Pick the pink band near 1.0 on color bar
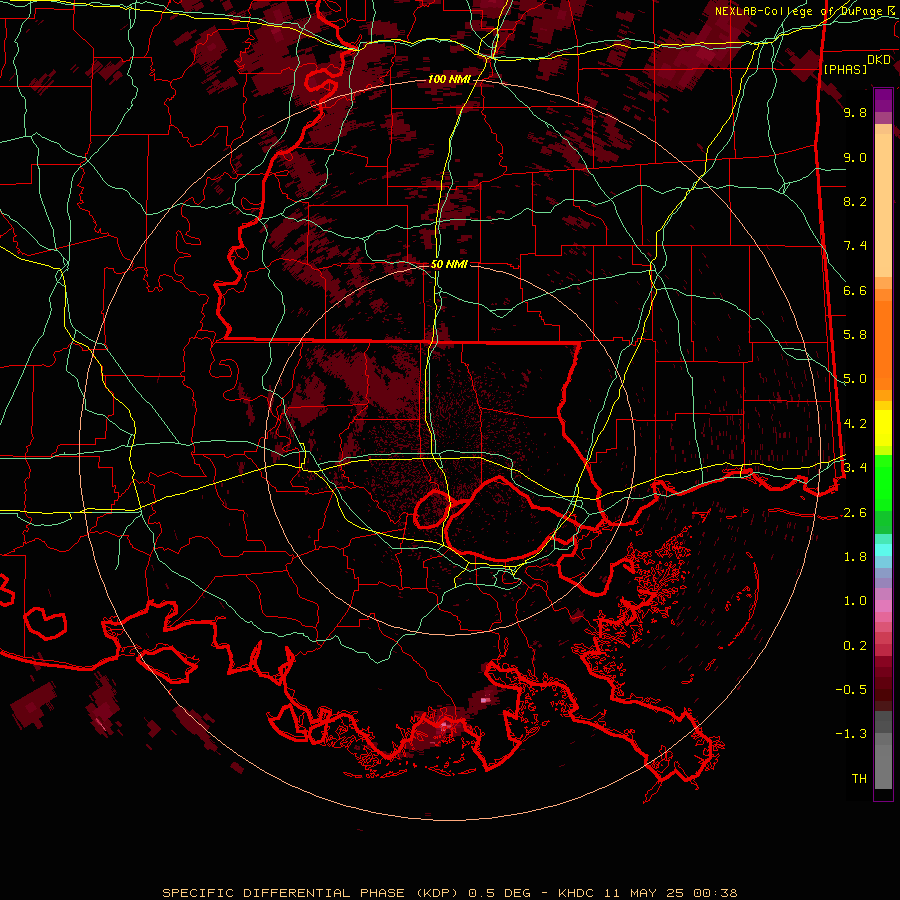Image resolution: width=900 pixels, height=900 pixels. pyautogui.click(x=883, y=606)
